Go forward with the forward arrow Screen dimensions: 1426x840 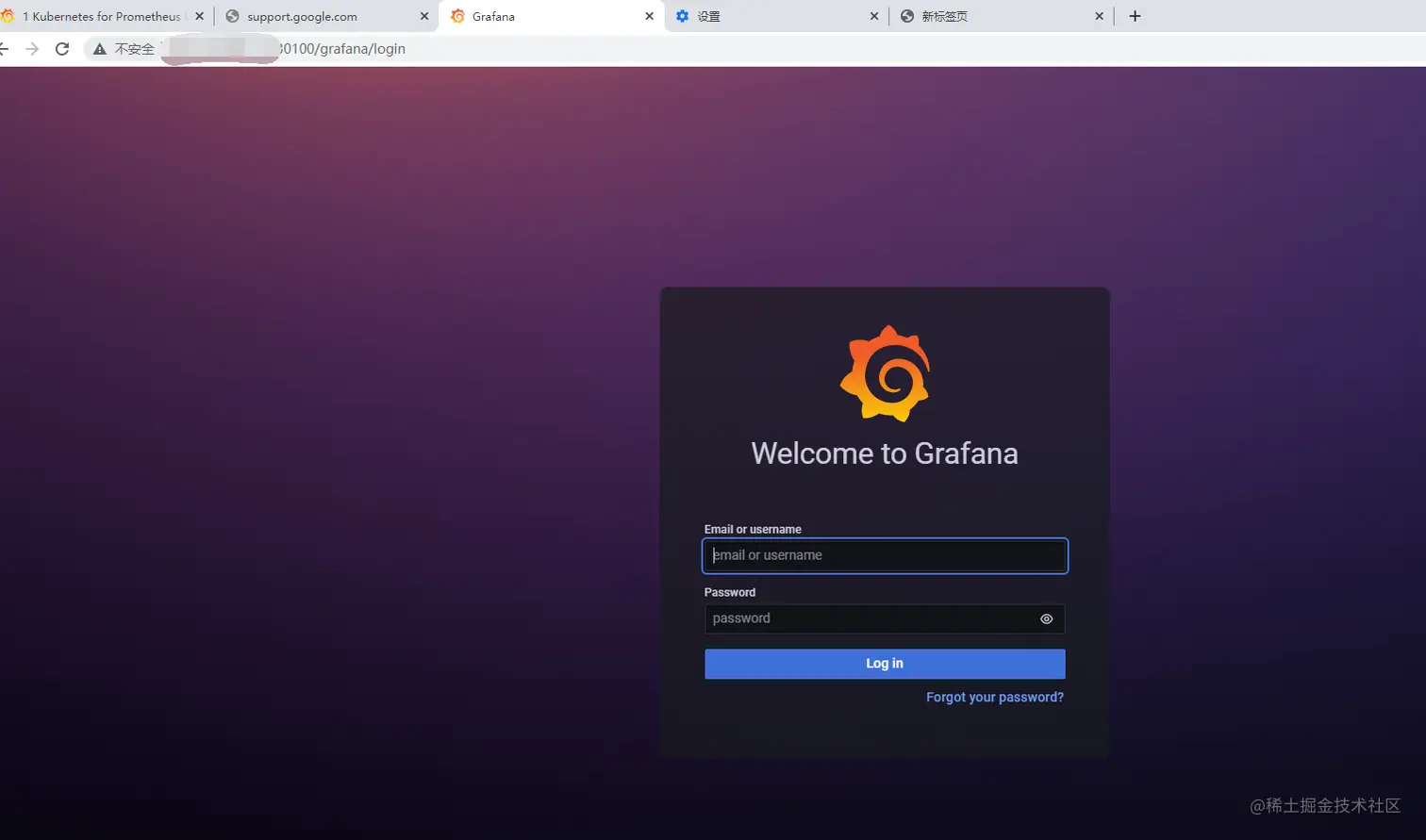tap(32, 49)
